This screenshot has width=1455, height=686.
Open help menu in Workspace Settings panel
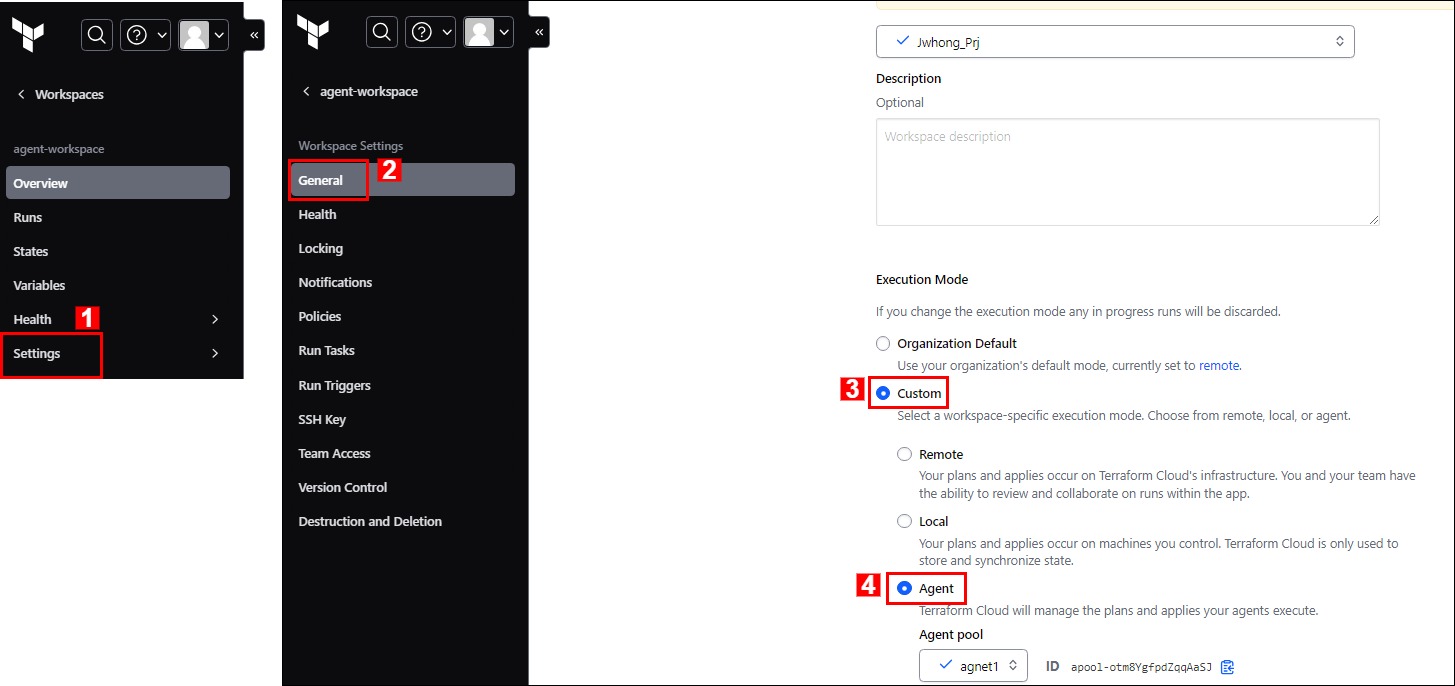431,32
